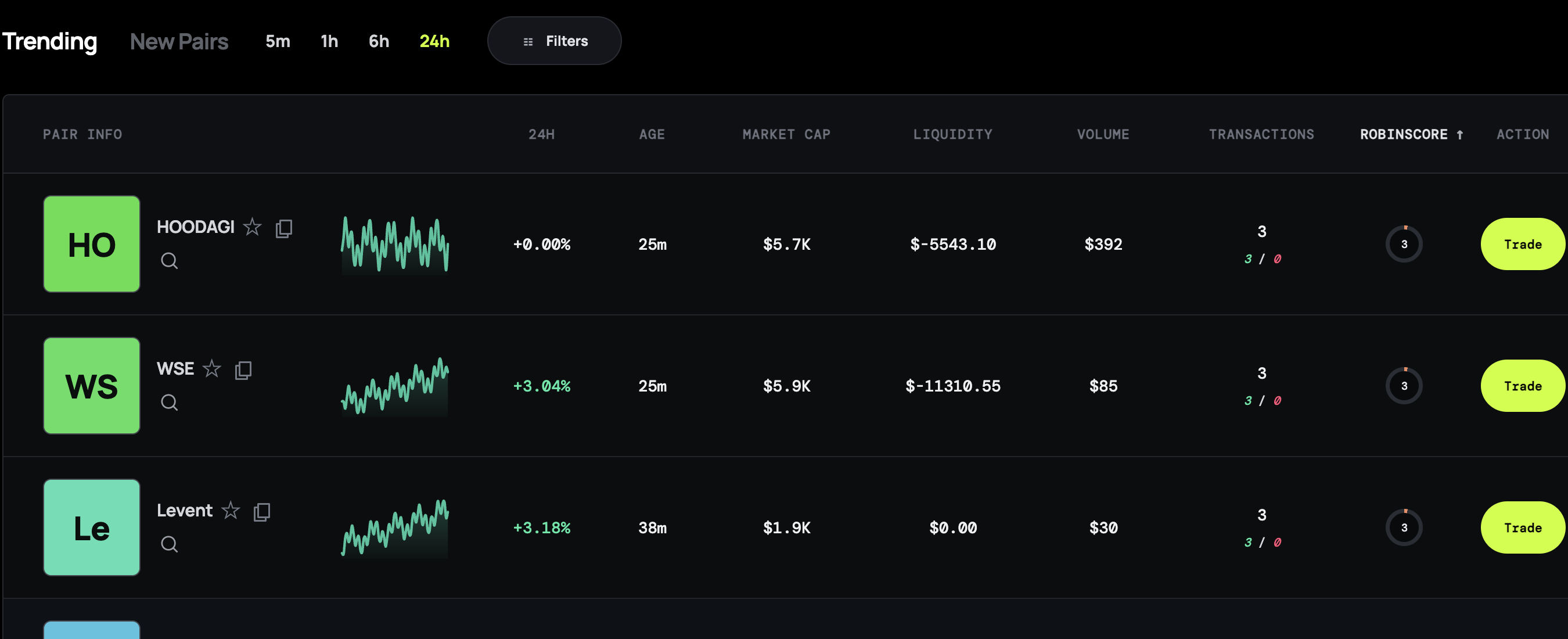Viewport: 1568px width, 639px height.
Task: View the WSE sparkline chart
Action: coord(395,386)
